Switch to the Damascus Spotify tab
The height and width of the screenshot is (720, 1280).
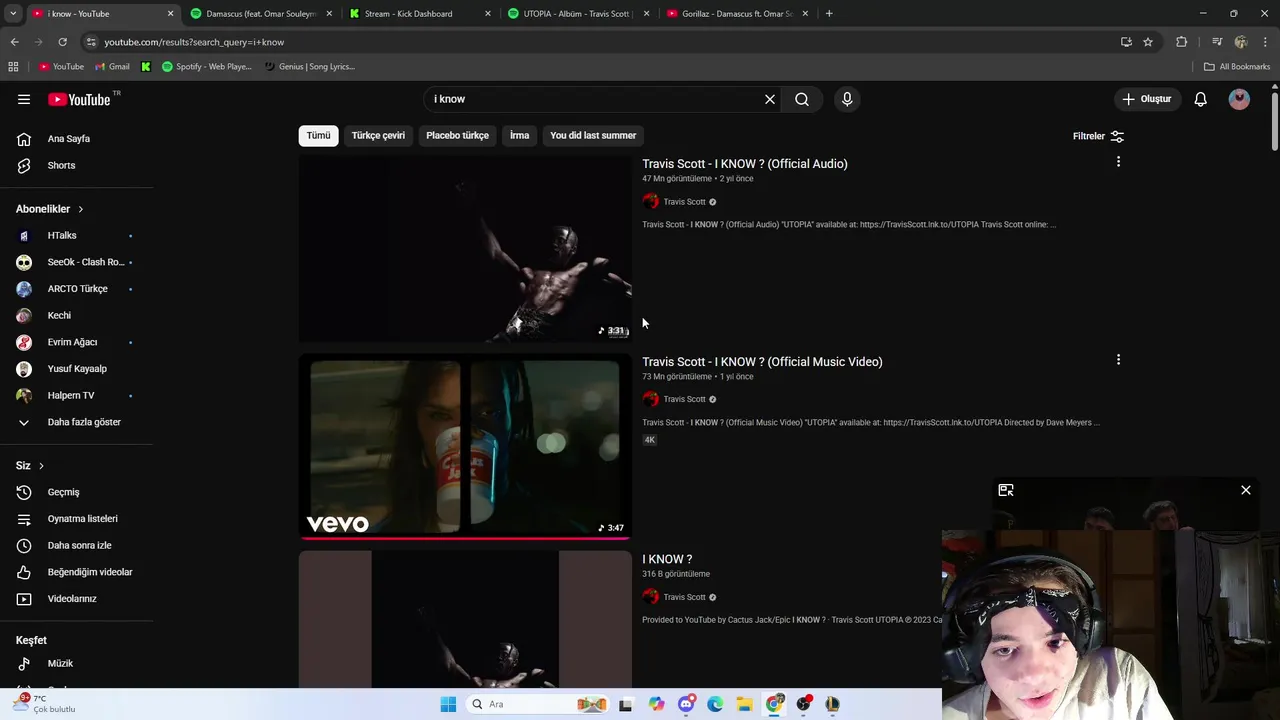(x=261, y=14)
